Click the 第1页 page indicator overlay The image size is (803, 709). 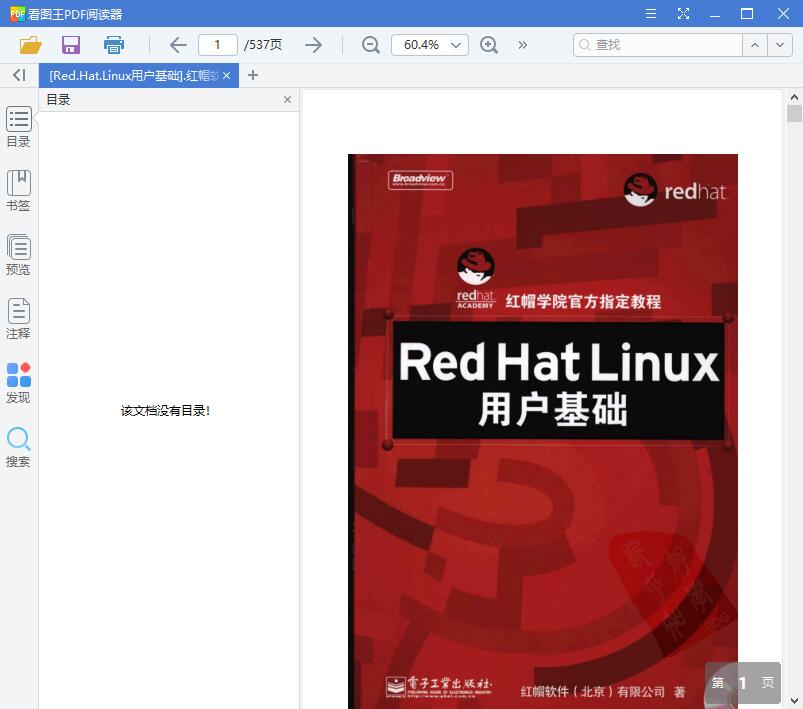tap(743, 682)
